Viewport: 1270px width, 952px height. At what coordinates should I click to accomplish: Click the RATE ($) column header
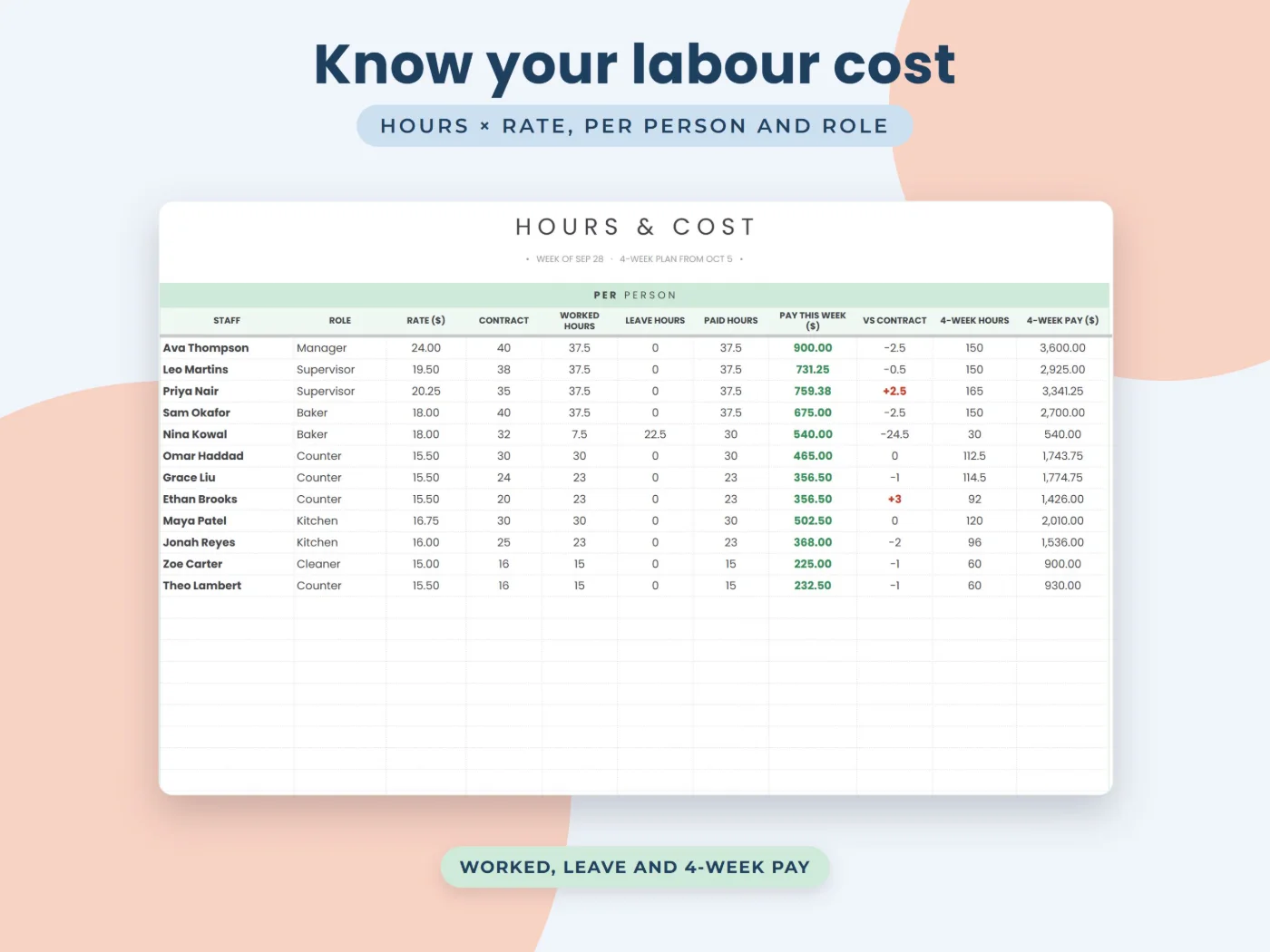point(425,321)
